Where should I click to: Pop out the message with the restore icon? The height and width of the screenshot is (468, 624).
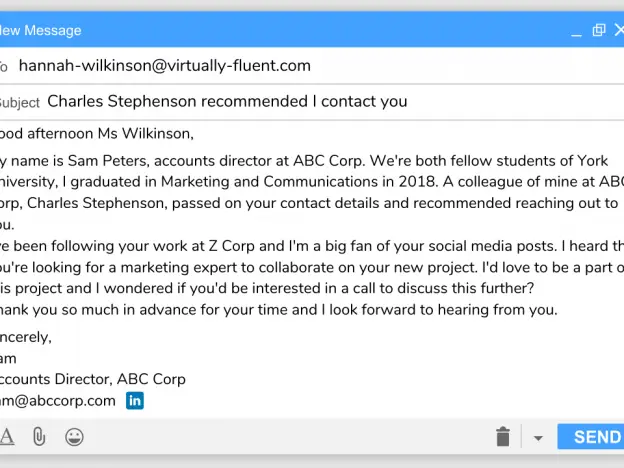[599, 30]
